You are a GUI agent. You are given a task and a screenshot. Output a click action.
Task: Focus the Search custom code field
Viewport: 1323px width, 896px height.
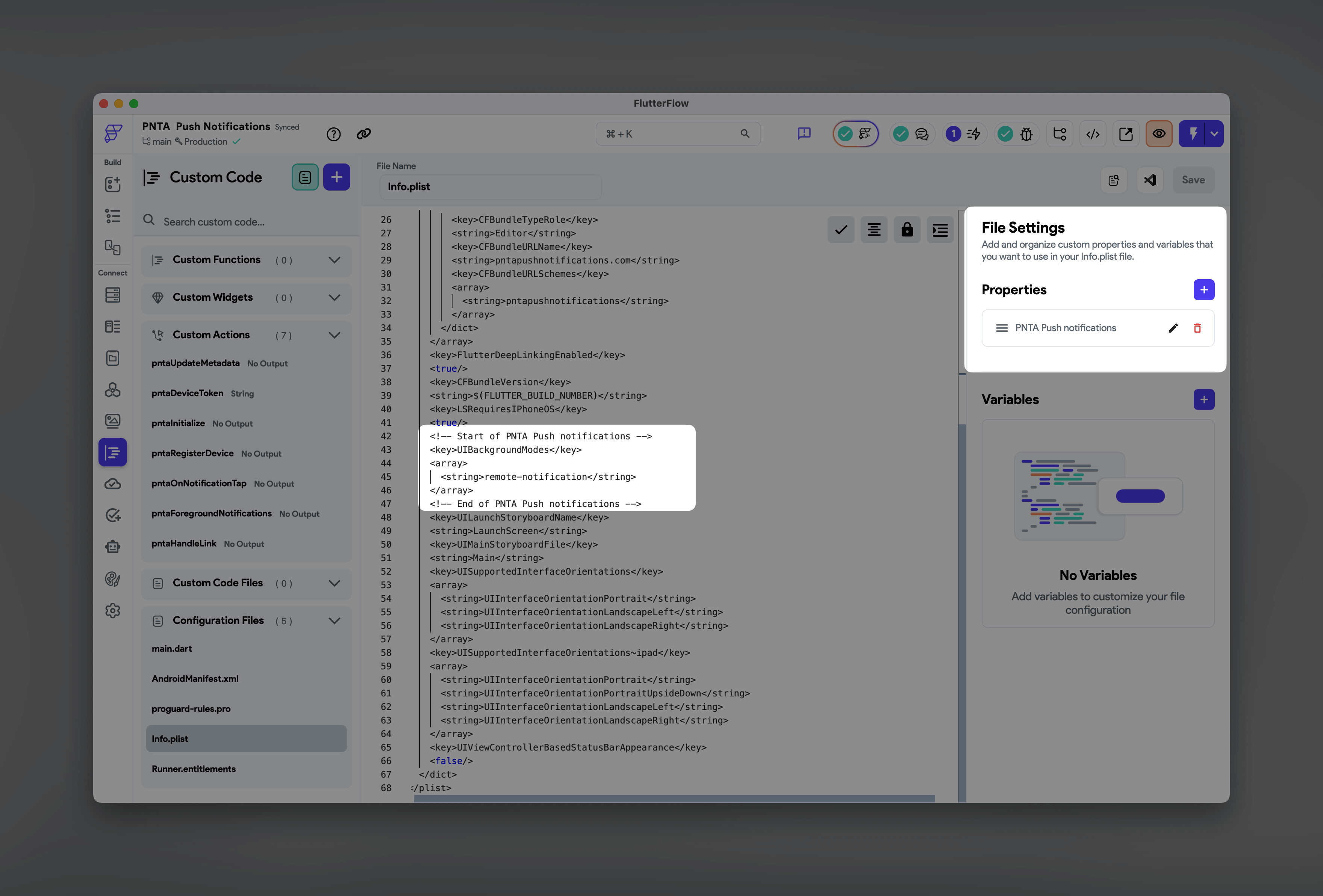[247, 221]
